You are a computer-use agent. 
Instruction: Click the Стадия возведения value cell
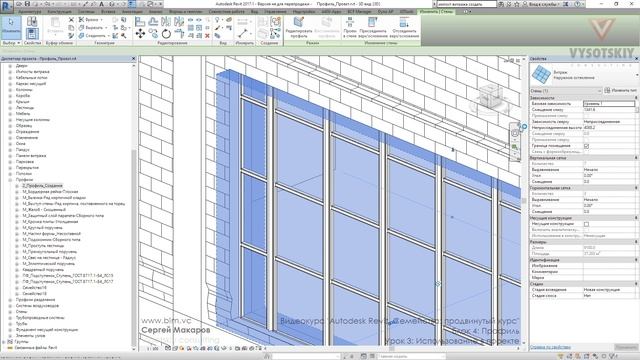tap(609, 289)
